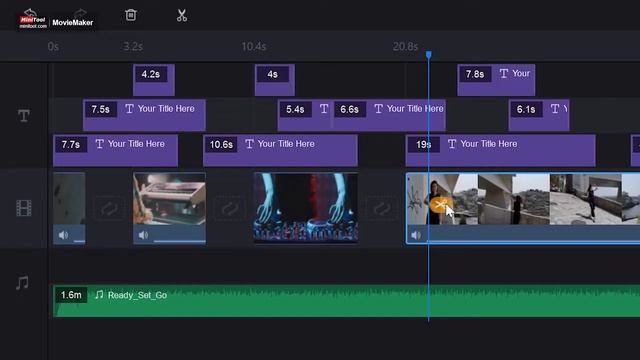Screen dimensions: 640x360
Task: Click the 0s mark on the ruler
Action: (x=53, y=47)
